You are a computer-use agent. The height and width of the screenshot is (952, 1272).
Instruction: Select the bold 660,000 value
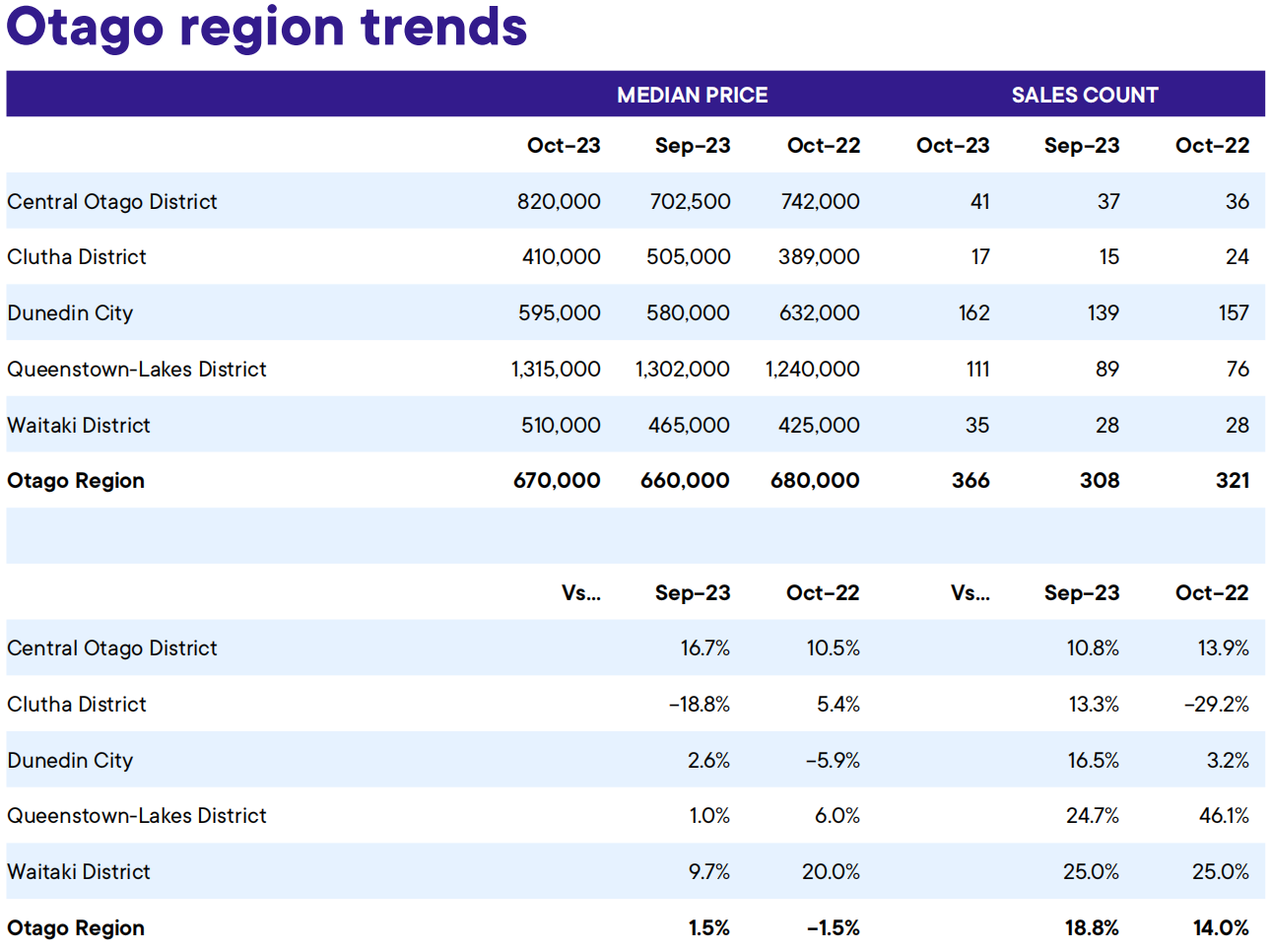pos(686,480)
